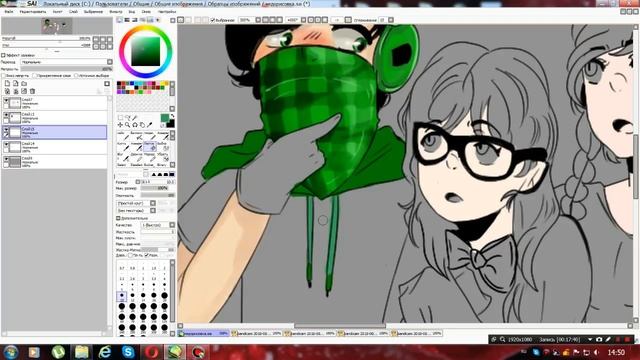Create a new normal layer

click(x=7, y=84)
